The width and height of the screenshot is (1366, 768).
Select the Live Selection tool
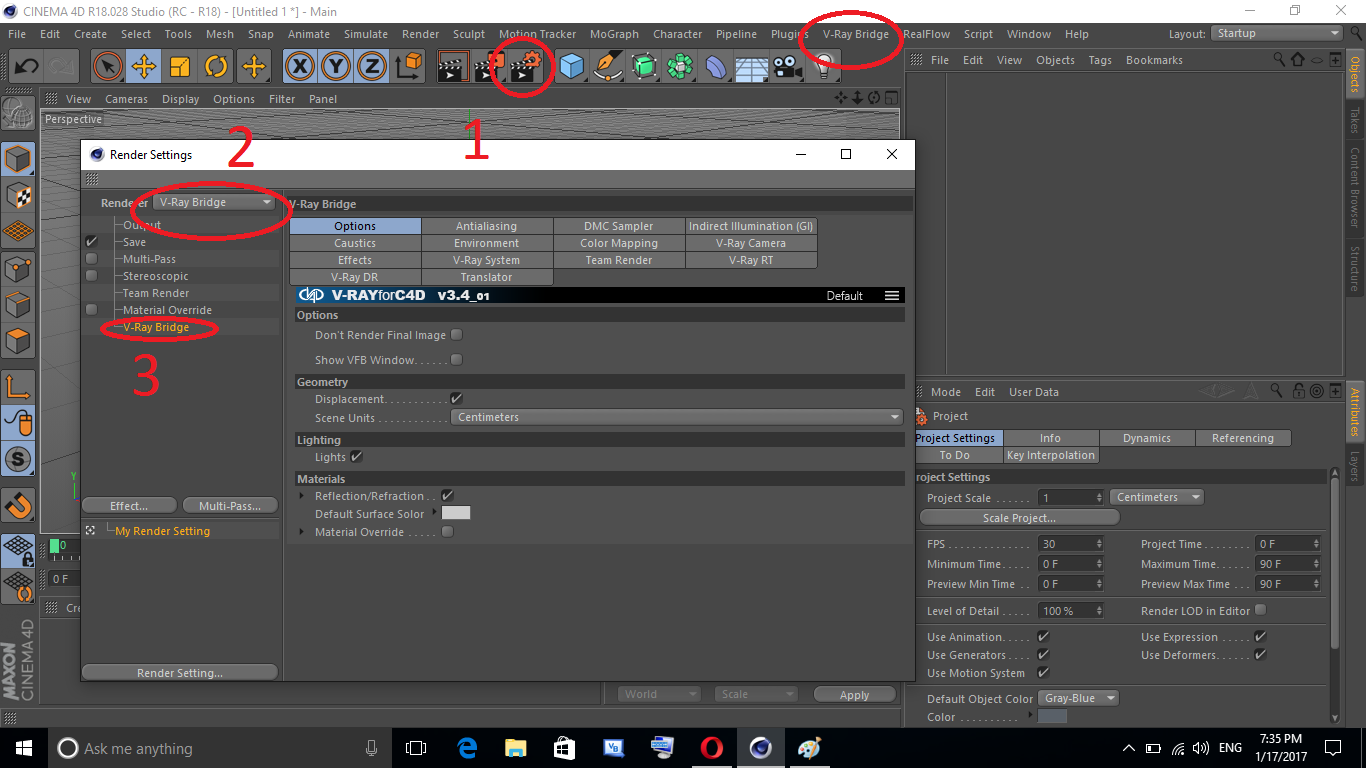pyautogui.click(x=108, y=67)
